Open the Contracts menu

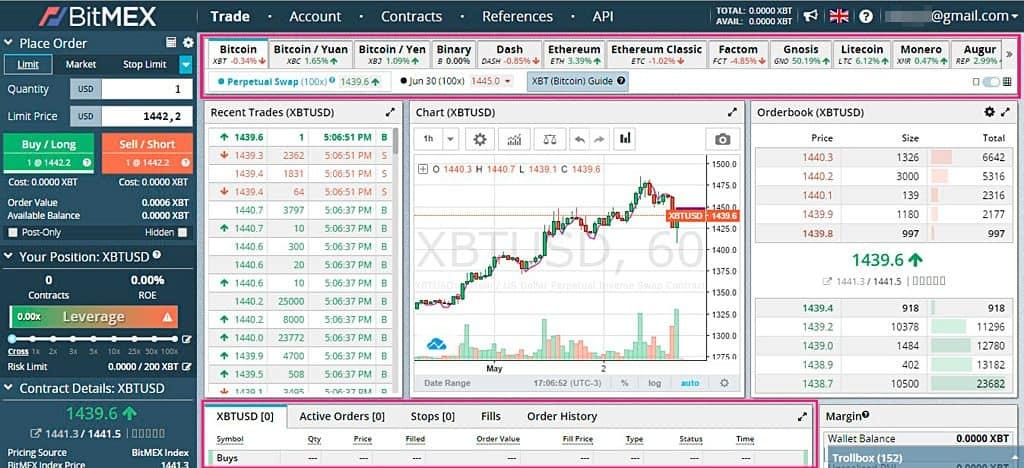411,16
